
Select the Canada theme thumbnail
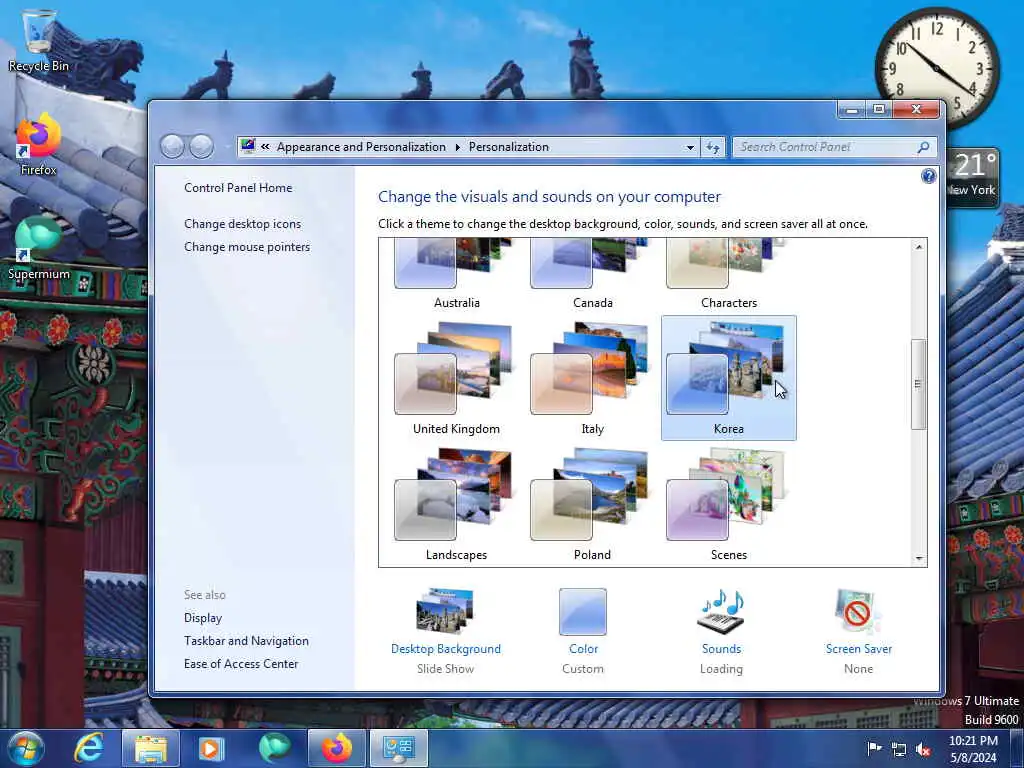pos(592,274)
